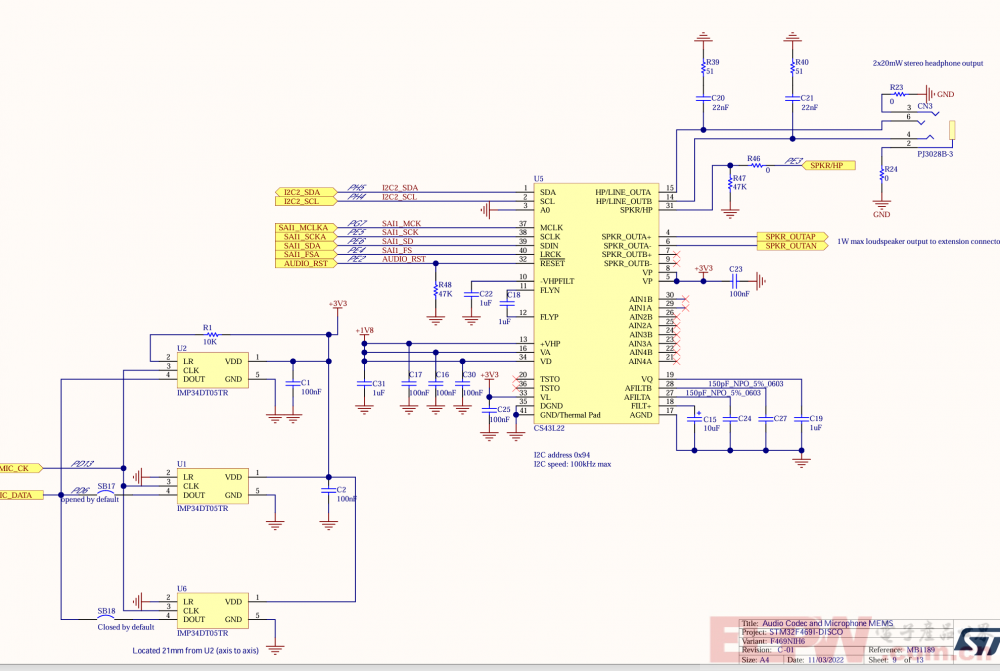Select polarized capacitor C15 designator

point(710,419)
